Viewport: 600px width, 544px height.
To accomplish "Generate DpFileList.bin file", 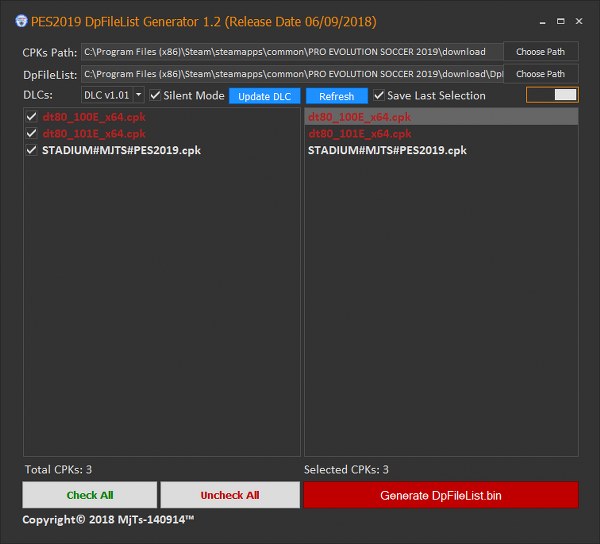I will 441,495.
